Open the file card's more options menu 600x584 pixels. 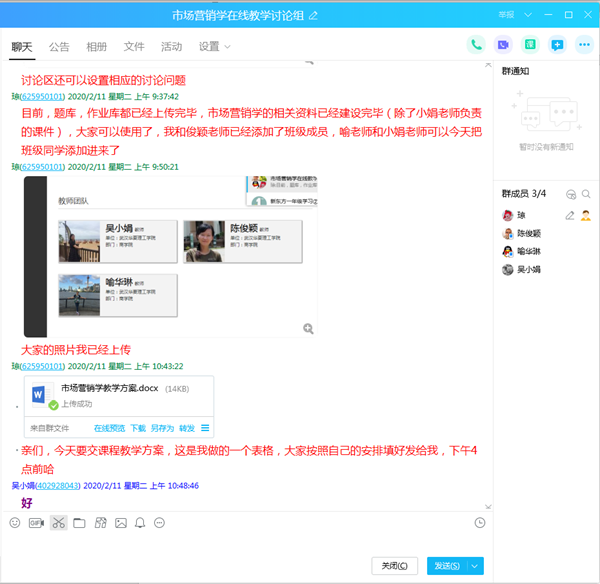205,428
